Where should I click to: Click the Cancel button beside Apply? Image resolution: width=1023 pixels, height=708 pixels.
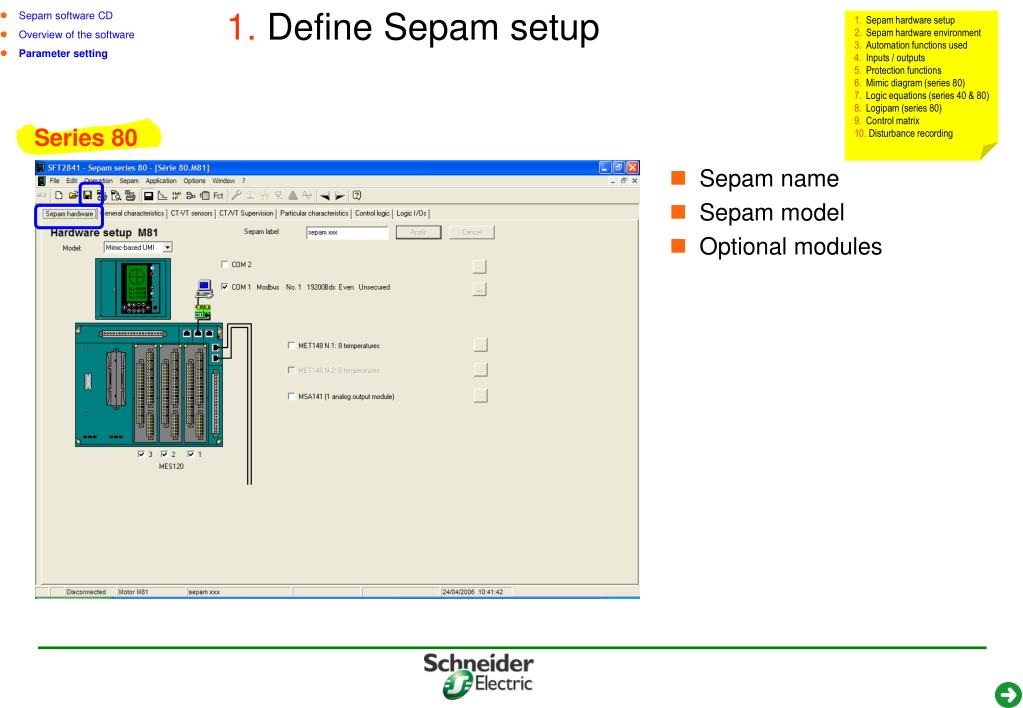pyautogui.click(x=472, y=232)
